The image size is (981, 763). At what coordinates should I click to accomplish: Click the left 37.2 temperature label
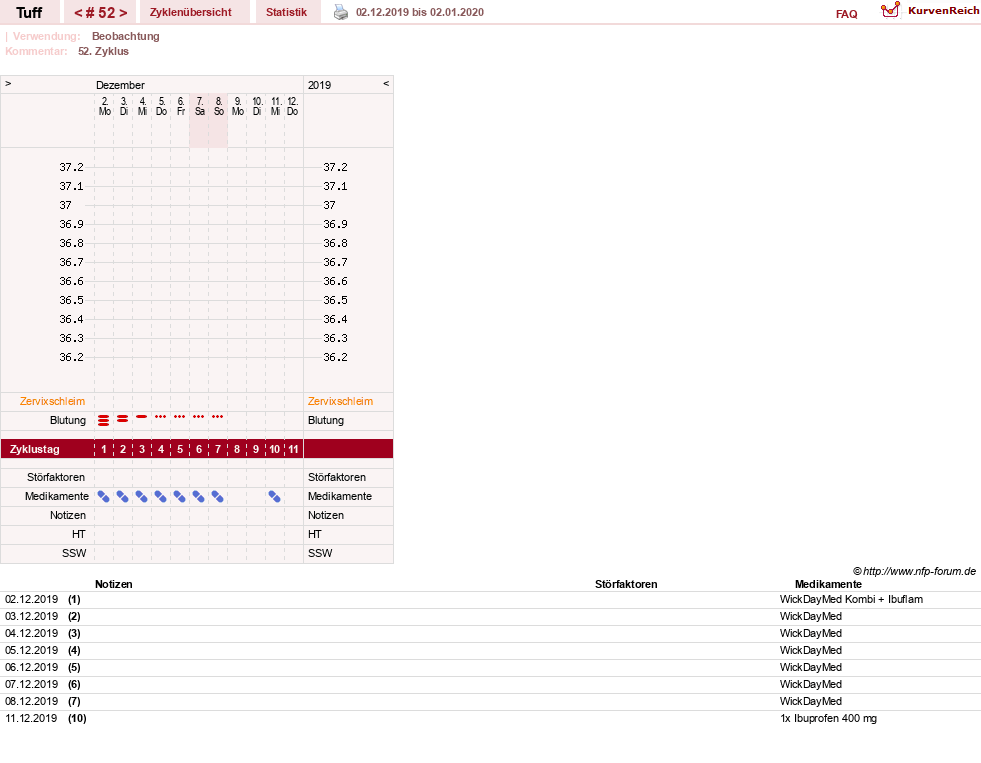point(71,167)
